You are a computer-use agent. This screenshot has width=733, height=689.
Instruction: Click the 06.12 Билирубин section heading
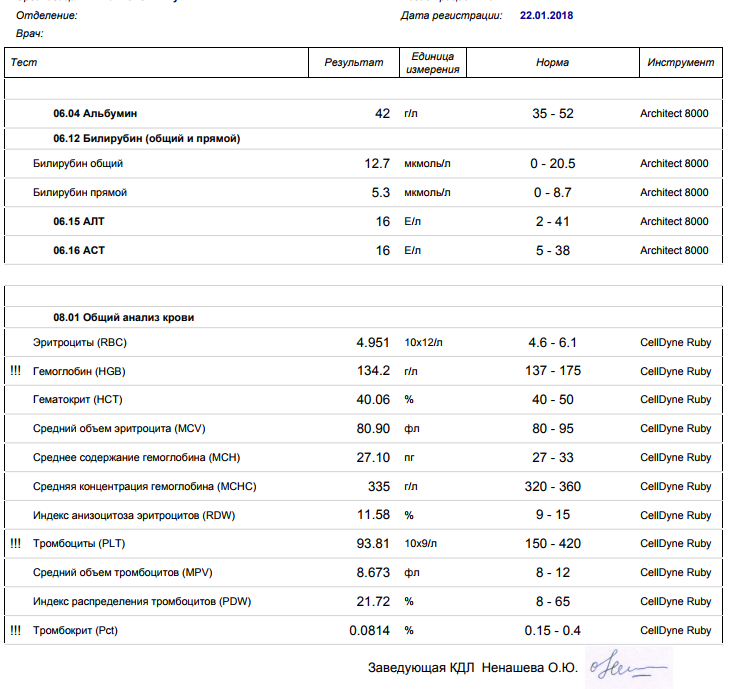click(x=146, y=139)
